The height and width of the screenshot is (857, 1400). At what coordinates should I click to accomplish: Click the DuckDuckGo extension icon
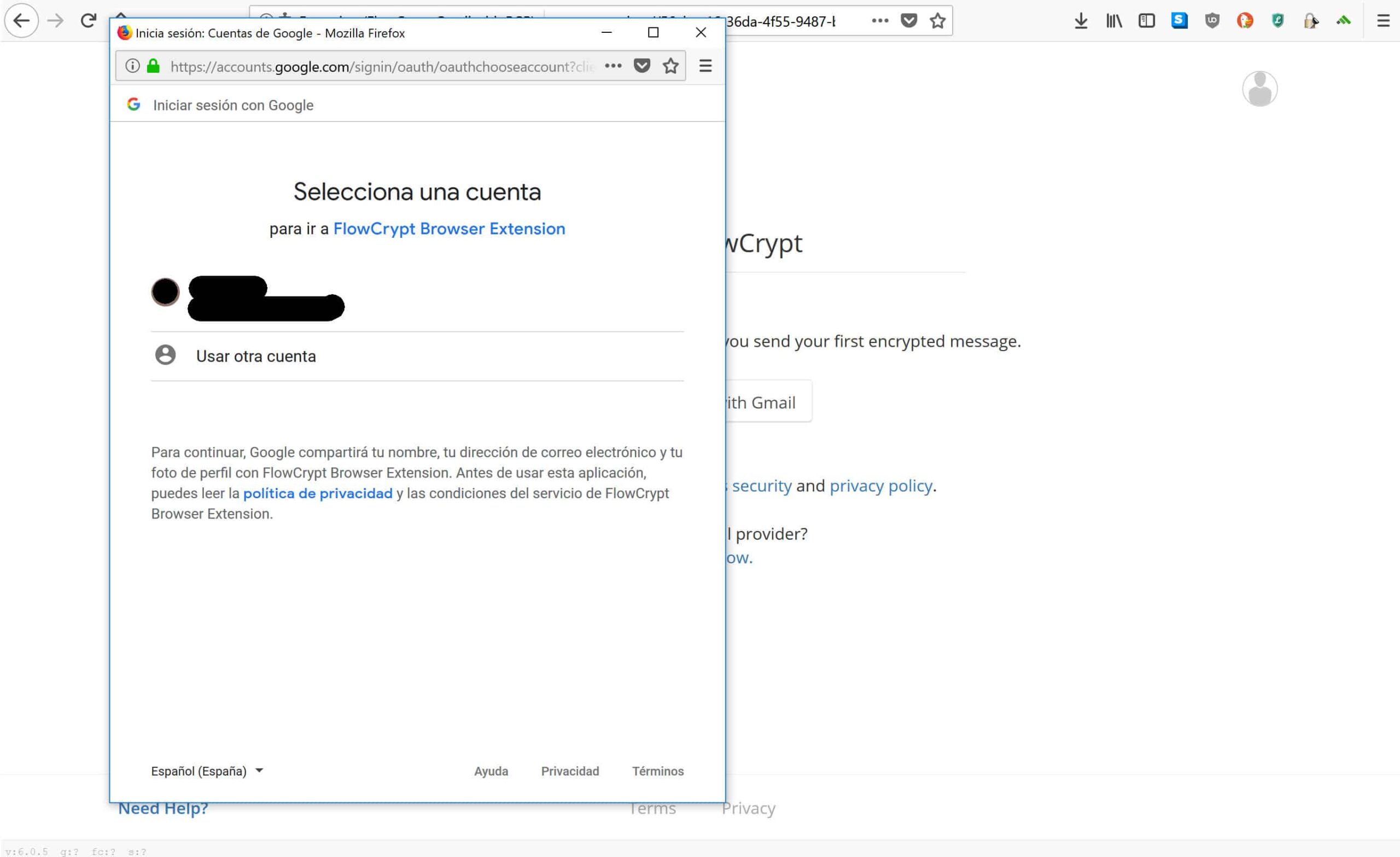[x=1245, y=21]
